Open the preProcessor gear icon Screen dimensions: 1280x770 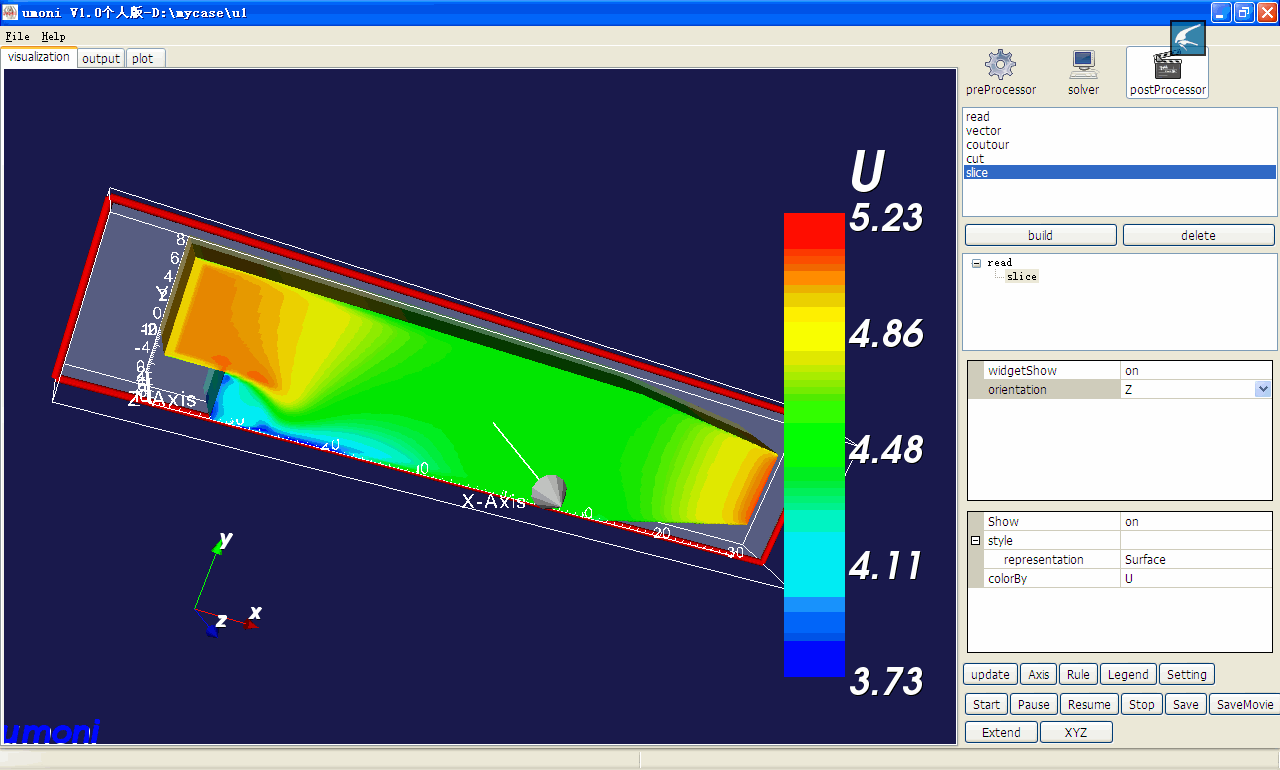1000,66
